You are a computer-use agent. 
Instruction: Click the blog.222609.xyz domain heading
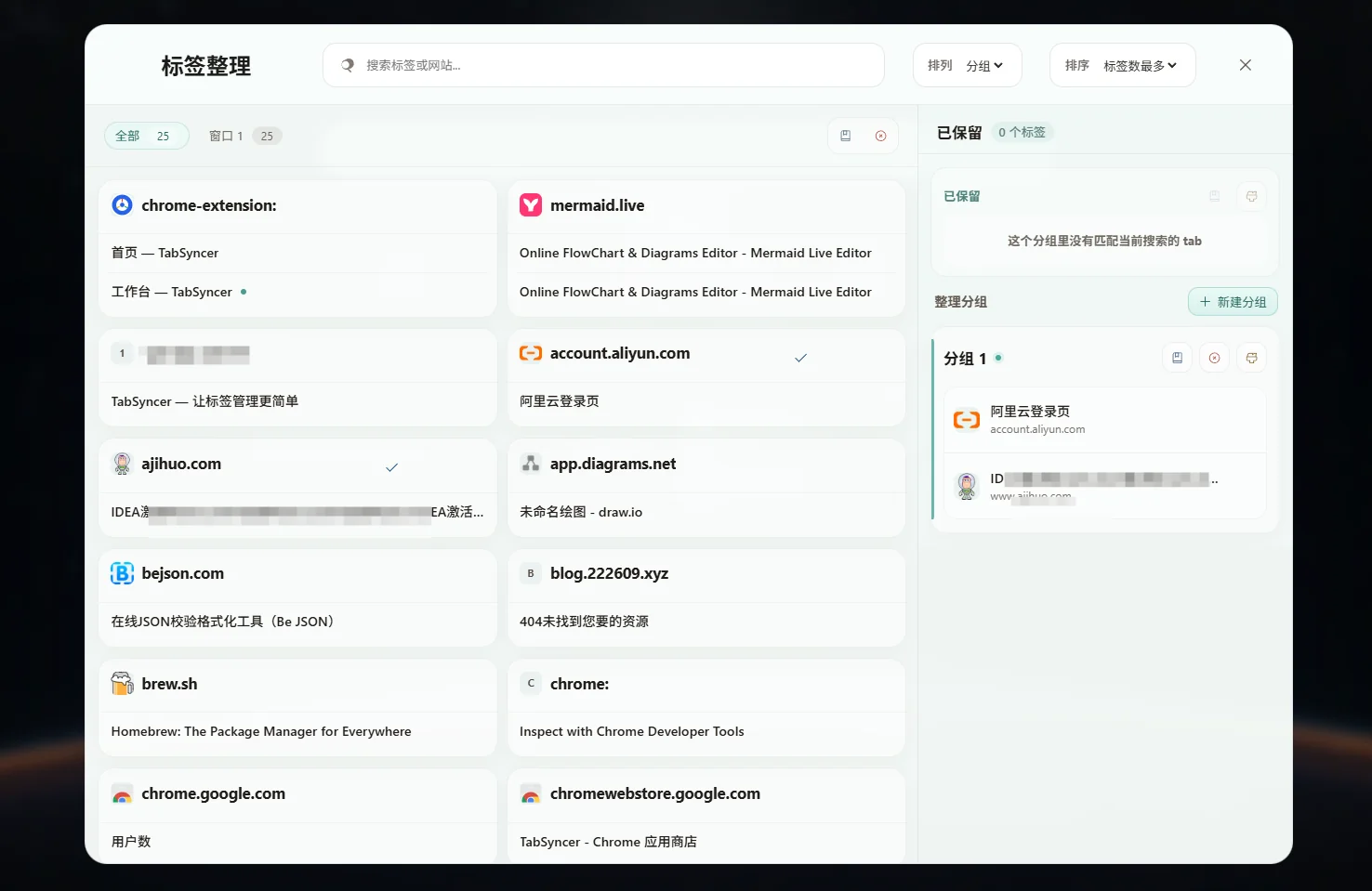pyautogui.click(x=609, y=573)
